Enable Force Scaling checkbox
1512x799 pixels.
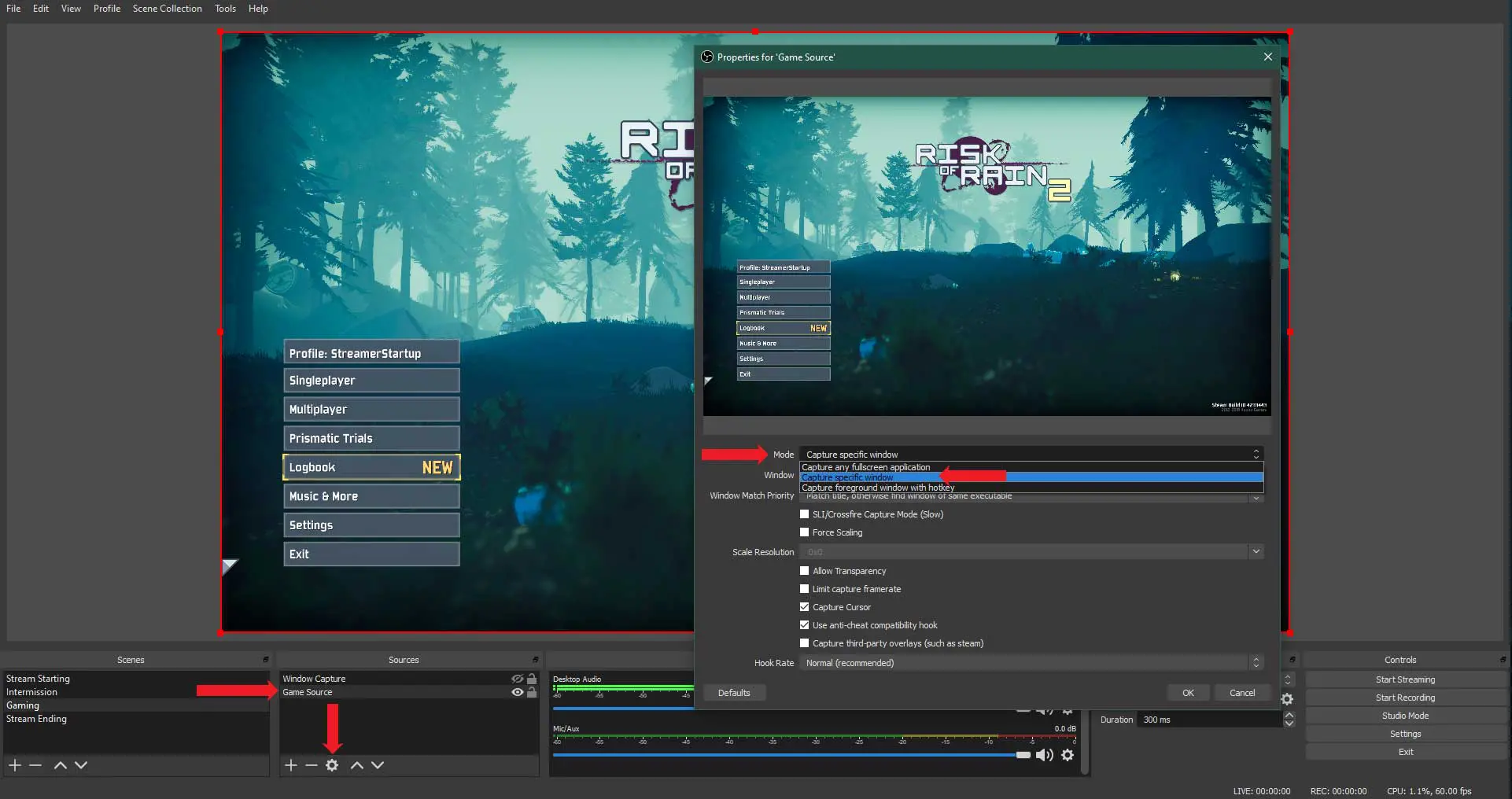tap(804, 532)
